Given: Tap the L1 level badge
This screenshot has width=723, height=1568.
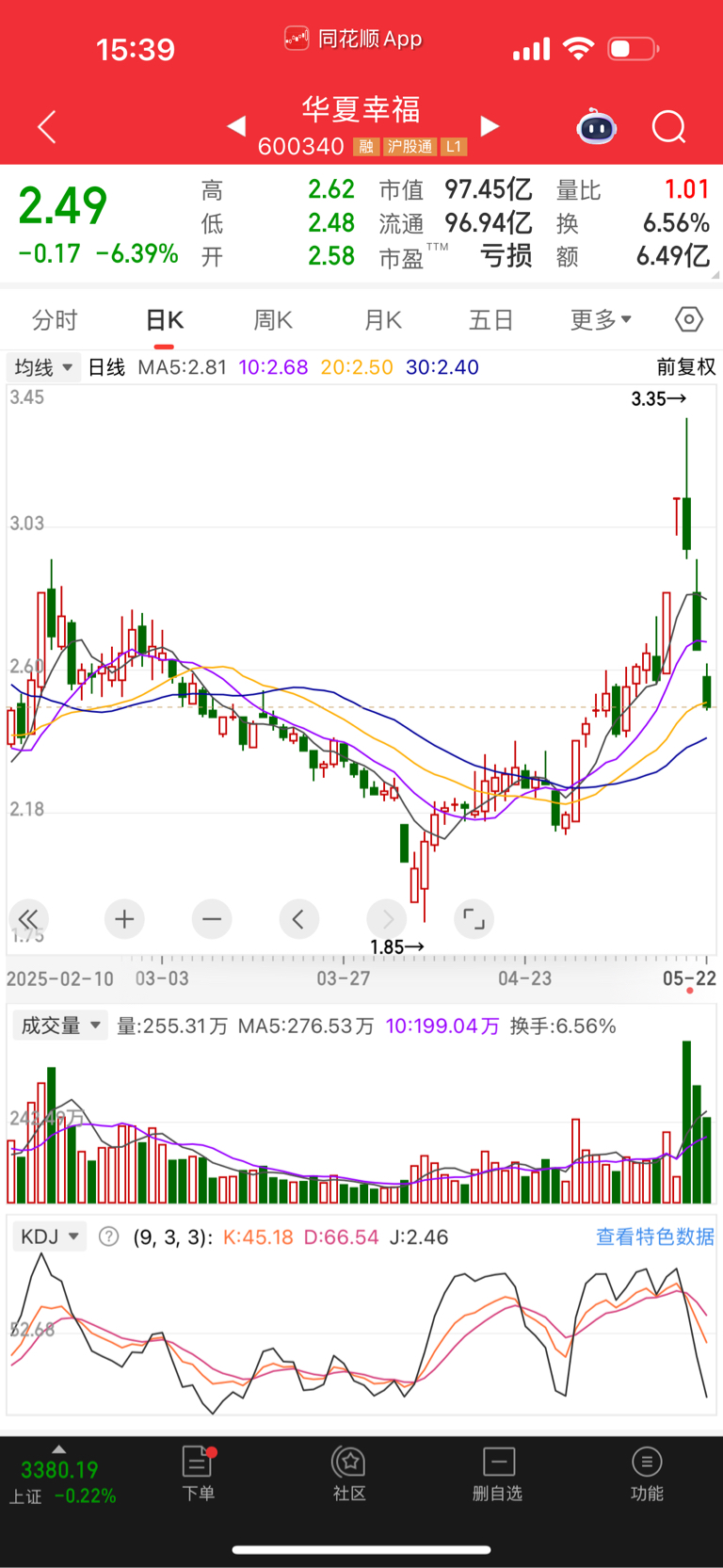Looking at the screenshot, I should pyautogui.click(x=454, y=146).
